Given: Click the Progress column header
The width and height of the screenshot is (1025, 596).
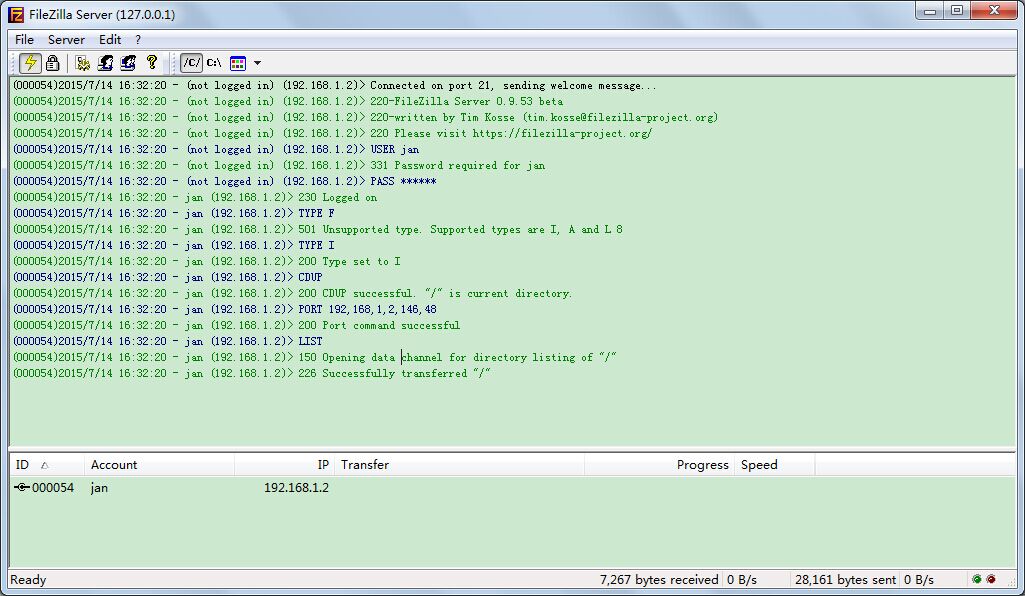Looking at the screenshot, I should pos(659,465).
